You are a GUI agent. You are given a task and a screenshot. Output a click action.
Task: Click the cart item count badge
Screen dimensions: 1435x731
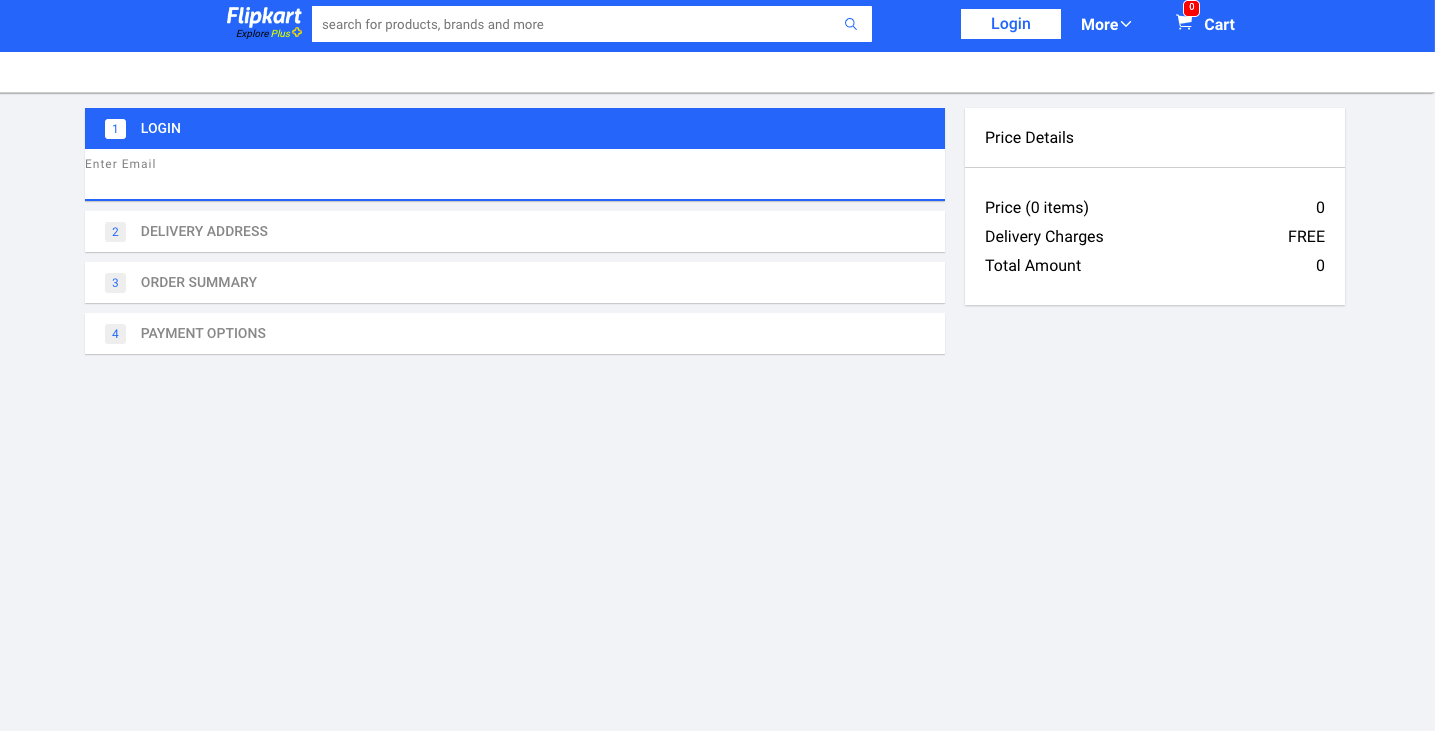(1191, 8)
